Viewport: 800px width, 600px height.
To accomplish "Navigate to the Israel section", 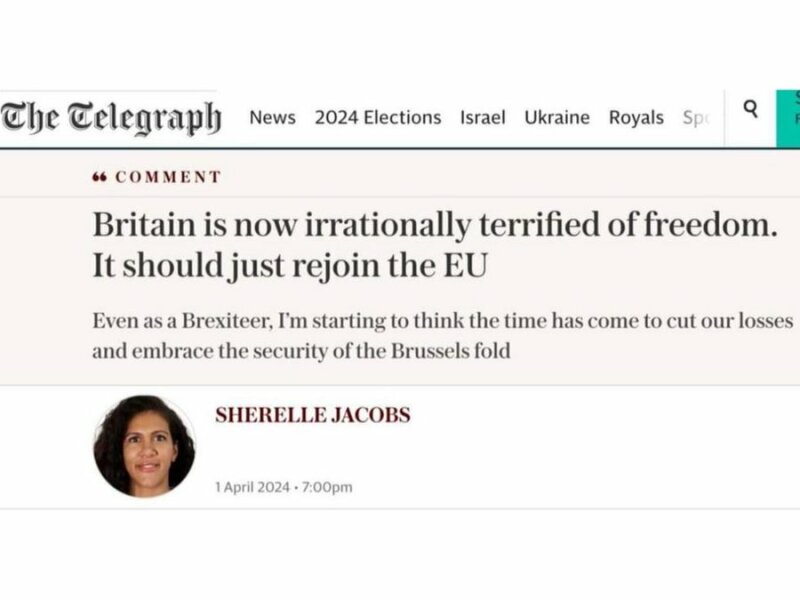I will pos(483,117).
